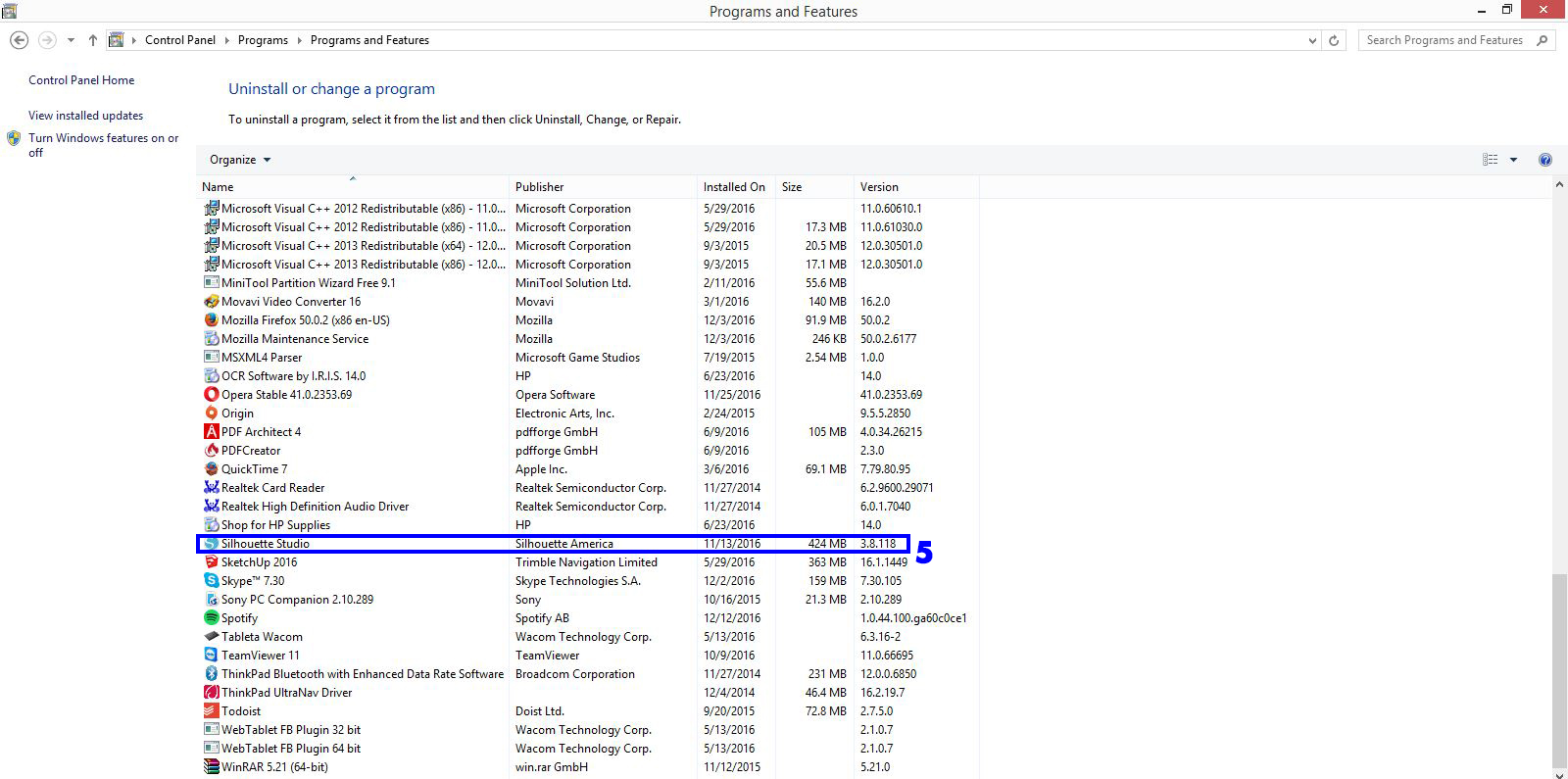Go up one level with the Up arrow
The width and height of the screenshot is (1568, 779).
click(92, 40)
